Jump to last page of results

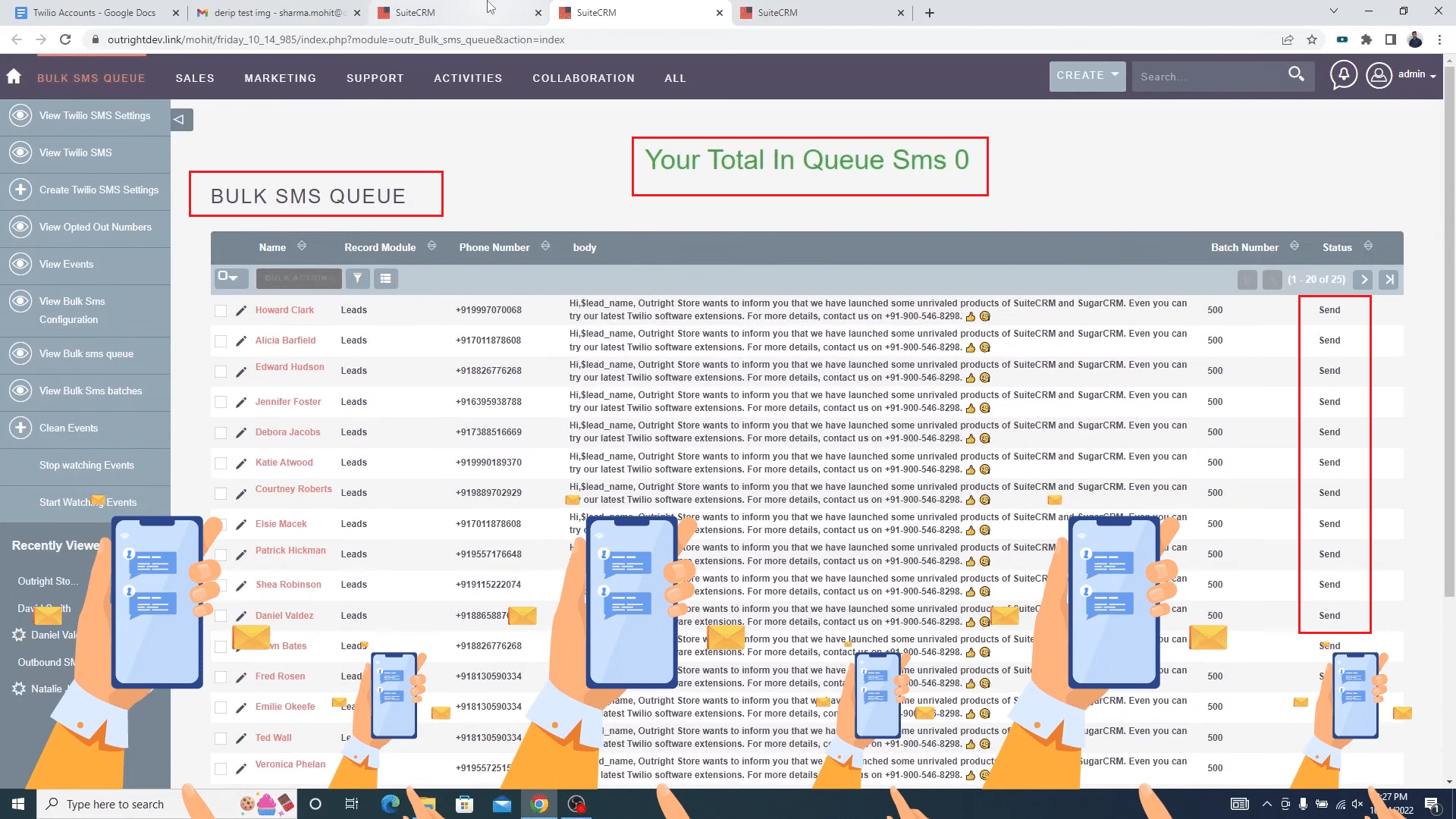pos(1389,279)
